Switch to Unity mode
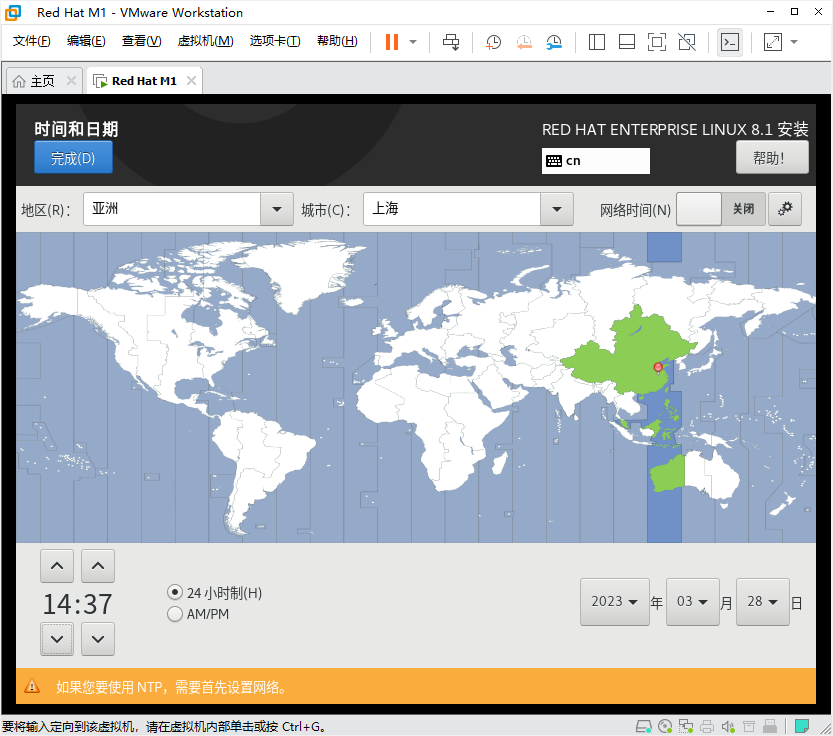The image size is (833, 736). [x=687, y=42]
